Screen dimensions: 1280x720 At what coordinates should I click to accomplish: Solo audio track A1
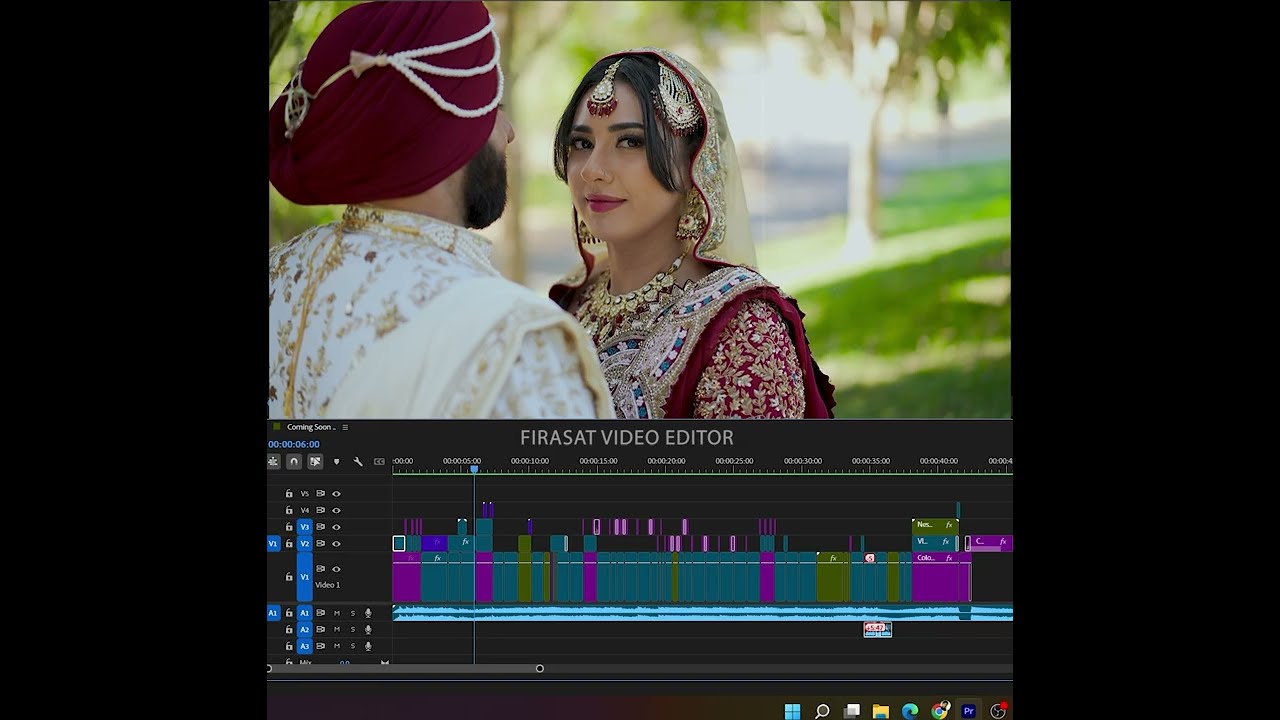[x=352, y=613]
